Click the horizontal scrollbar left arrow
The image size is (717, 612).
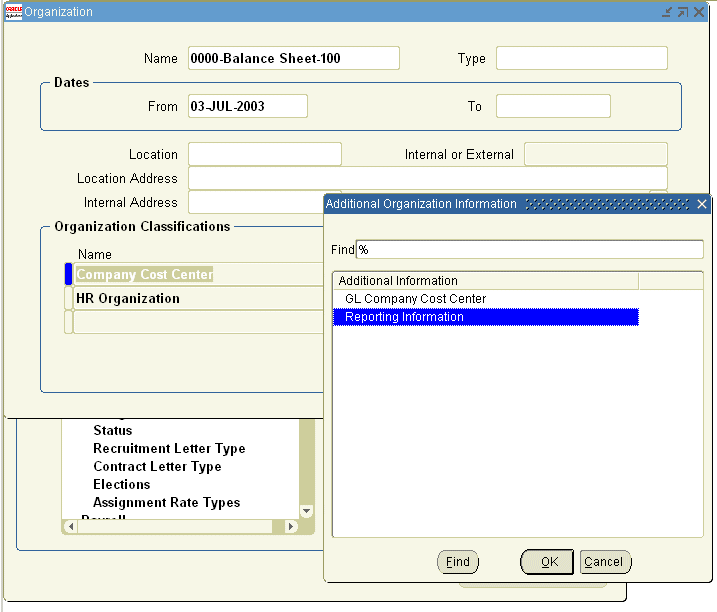(70, 526)
